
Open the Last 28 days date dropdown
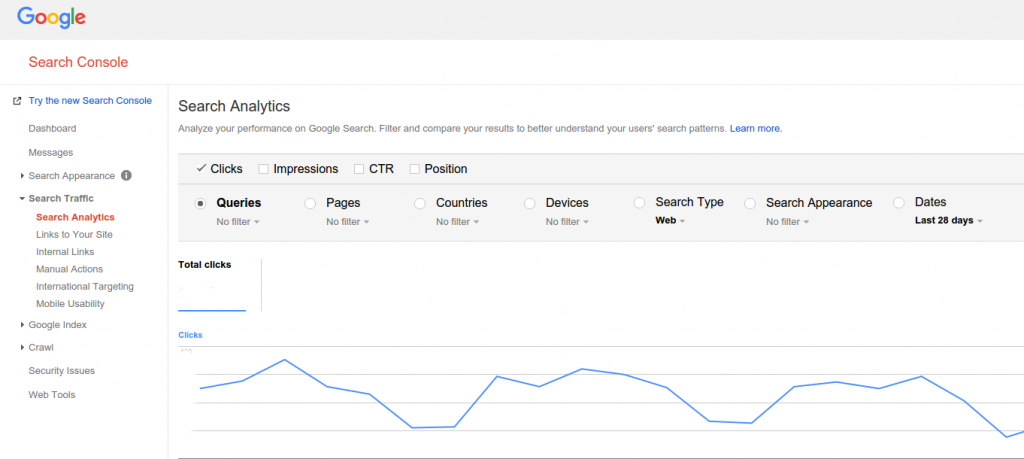tap(949, 221)
